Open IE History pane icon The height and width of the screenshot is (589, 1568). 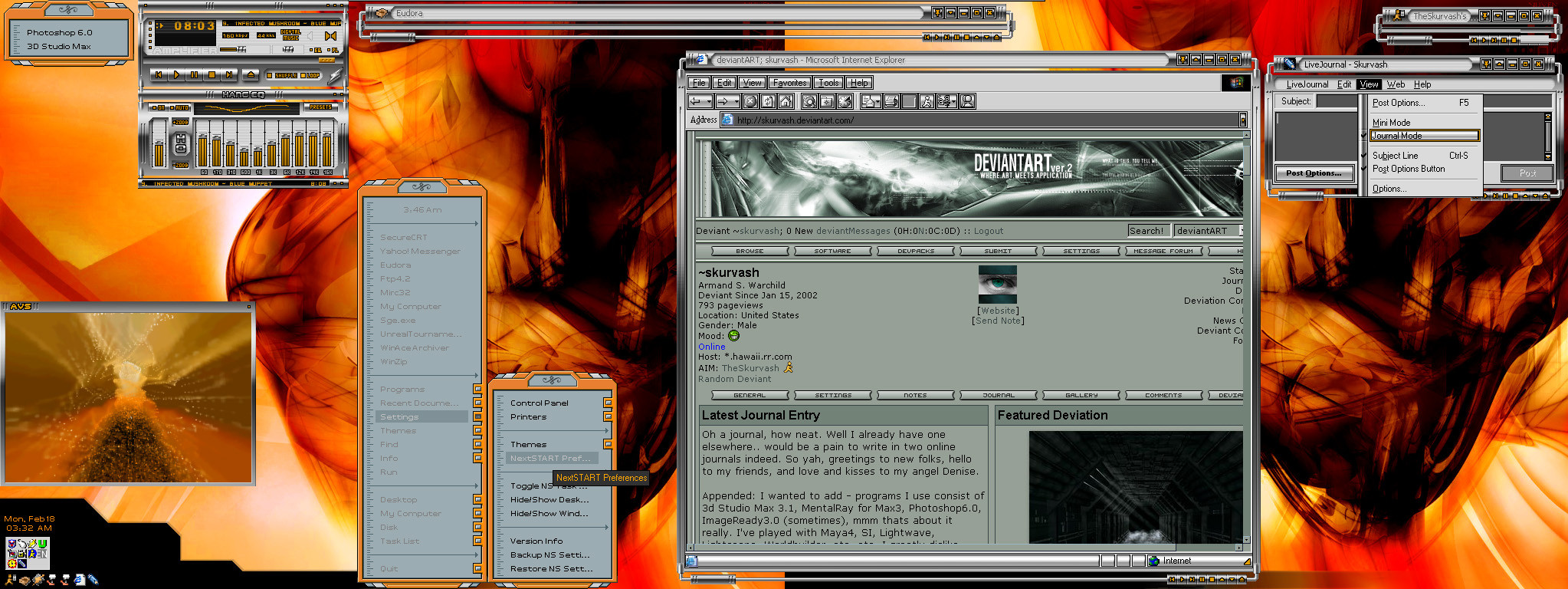pyautogui.click(x=845, y=101)
